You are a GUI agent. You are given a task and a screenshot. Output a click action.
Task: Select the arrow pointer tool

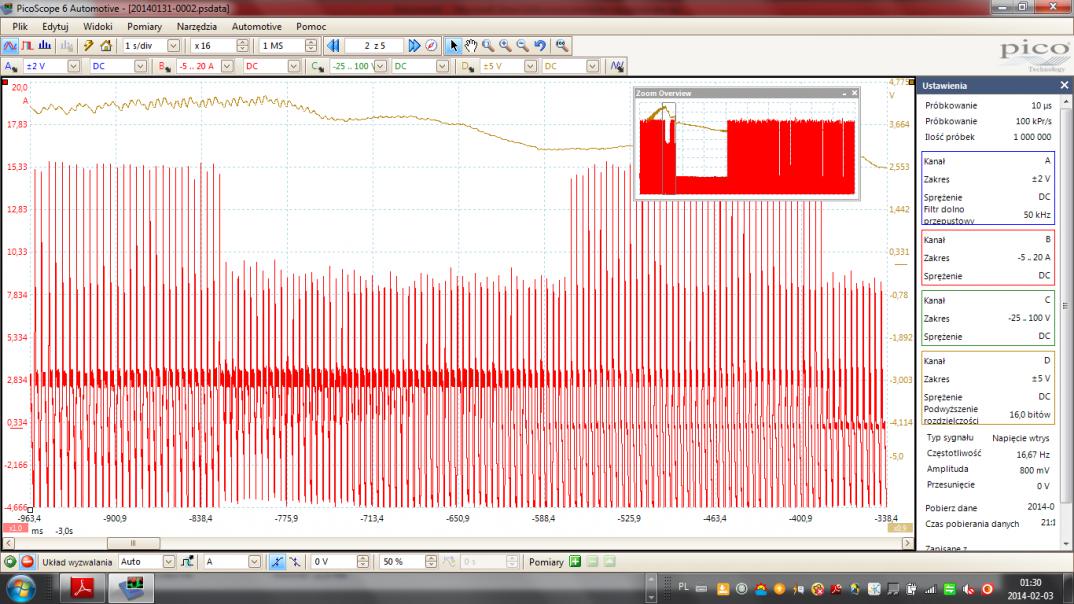pos(454,45)
